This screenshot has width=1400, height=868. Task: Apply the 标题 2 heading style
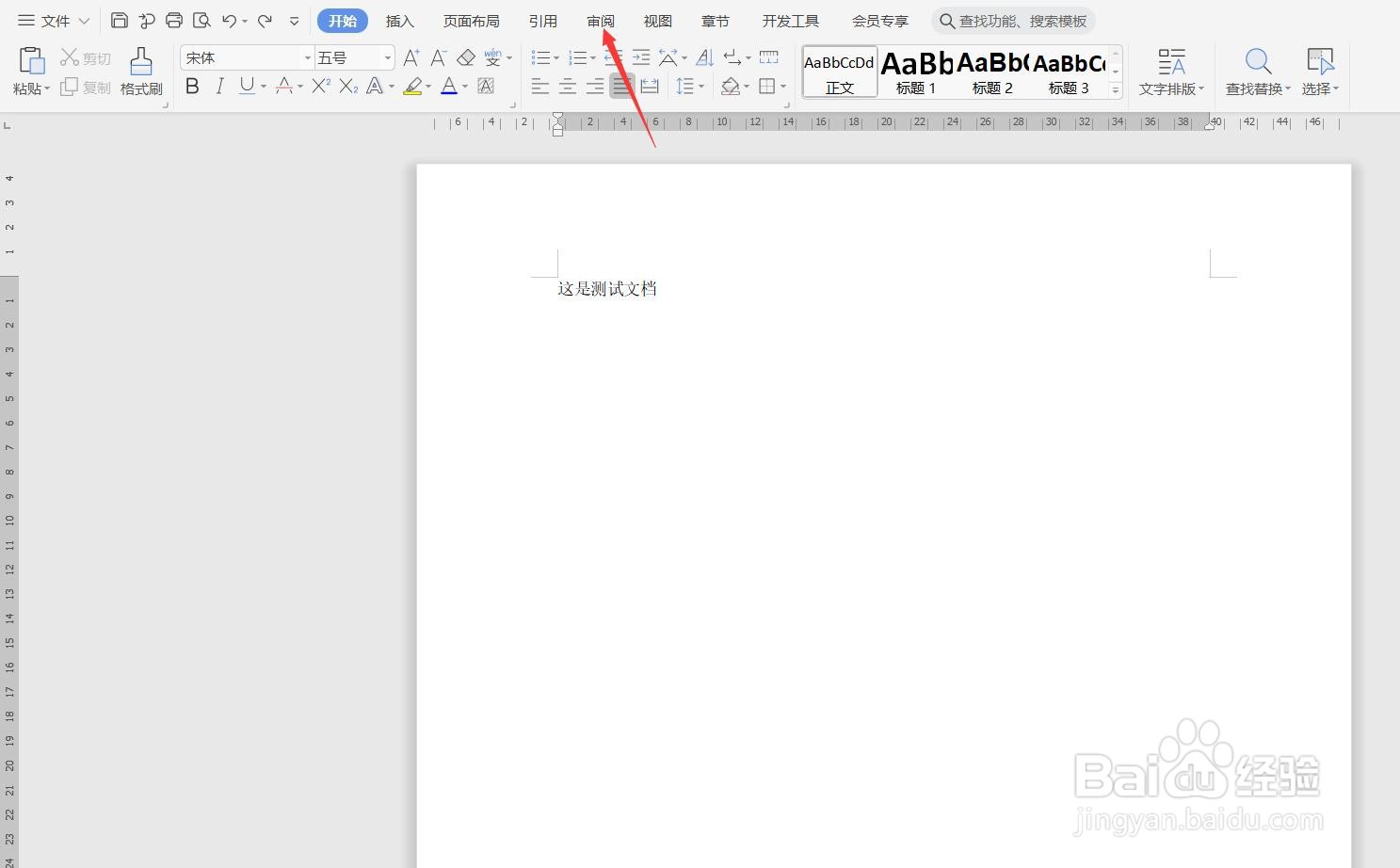pos(992,72)
